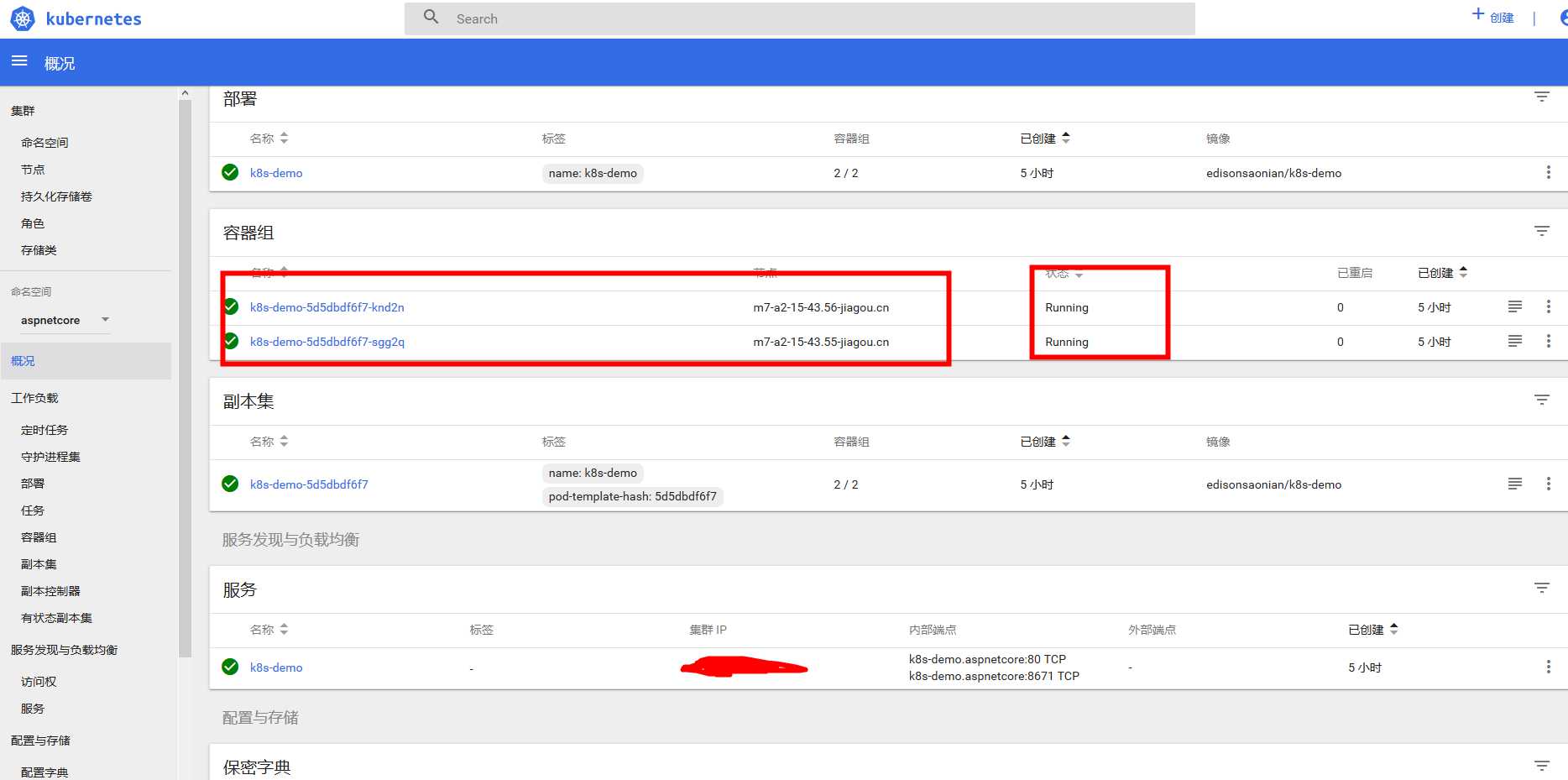Open 服务 in the sidebar
Screen dimensions: 1568x780
tap(33, 709)
